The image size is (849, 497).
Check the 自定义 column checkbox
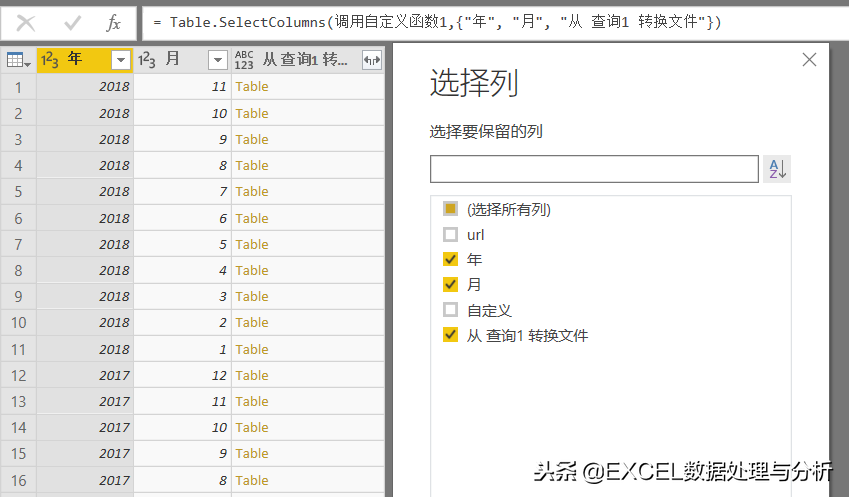(x=450, y=310)
